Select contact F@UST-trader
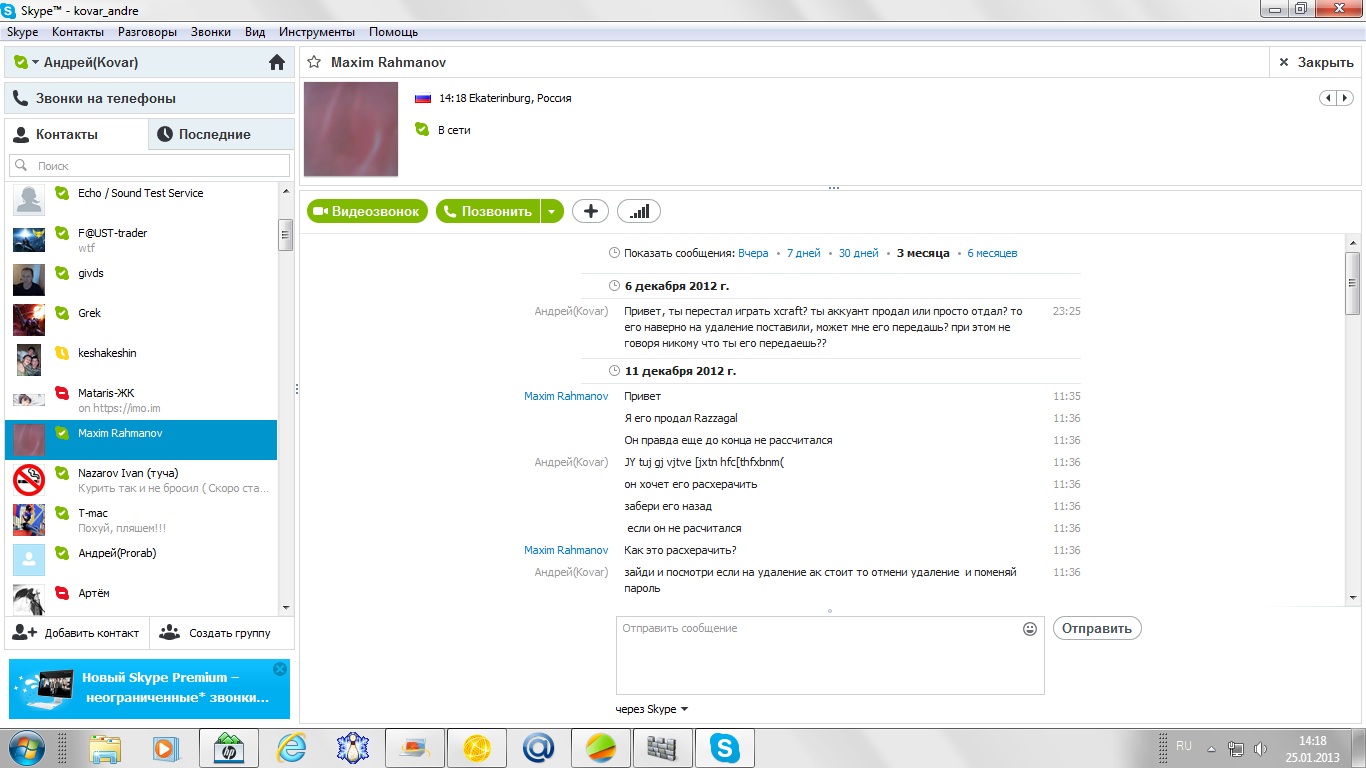This screenshot has width=1366, height=768. coord(141,240)
